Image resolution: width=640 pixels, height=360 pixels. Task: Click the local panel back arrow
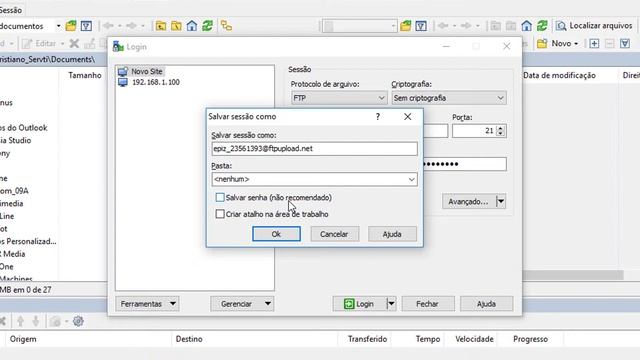click(x=109, y=26)
